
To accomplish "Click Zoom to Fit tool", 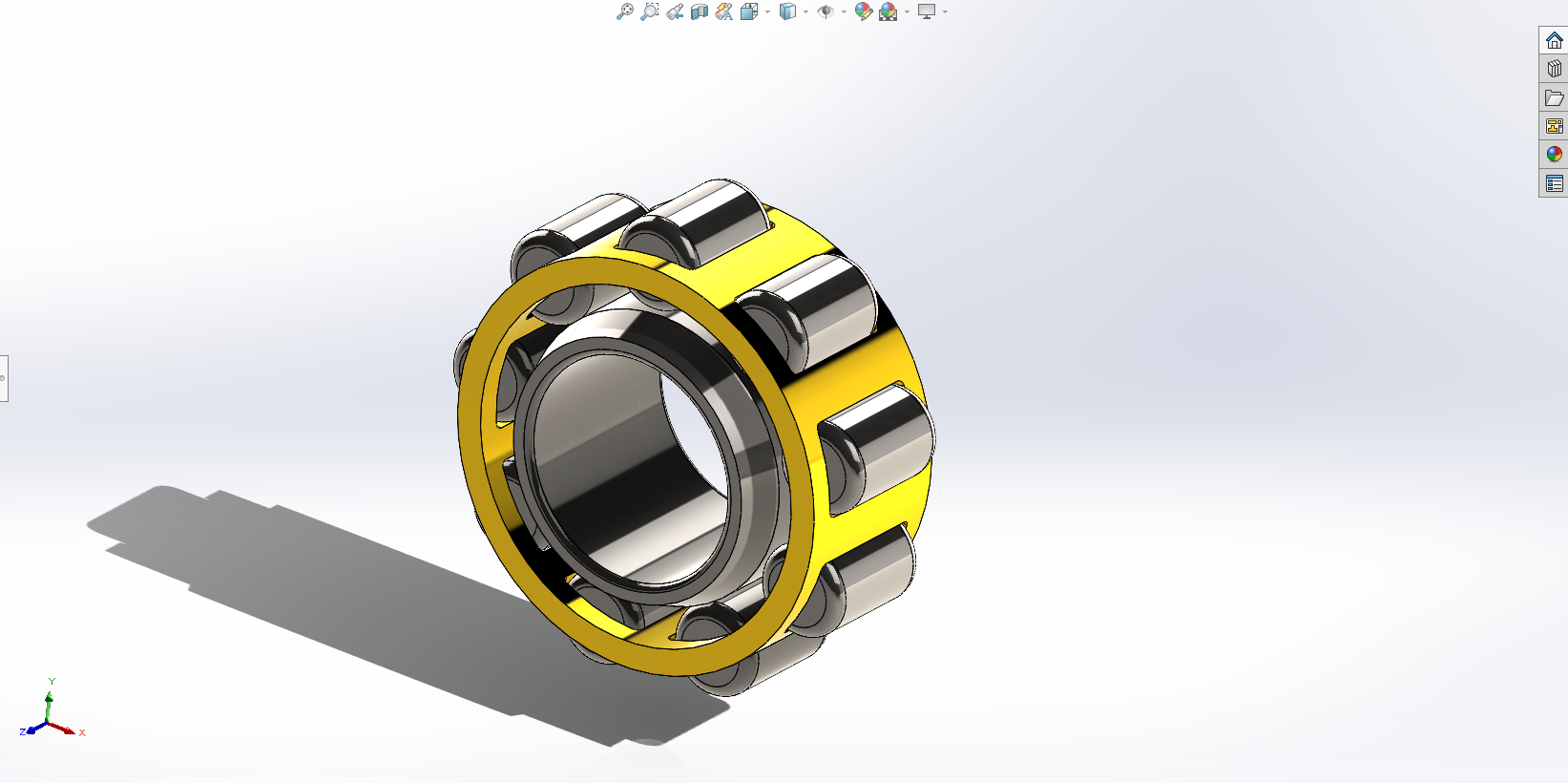I will point(624,11).
